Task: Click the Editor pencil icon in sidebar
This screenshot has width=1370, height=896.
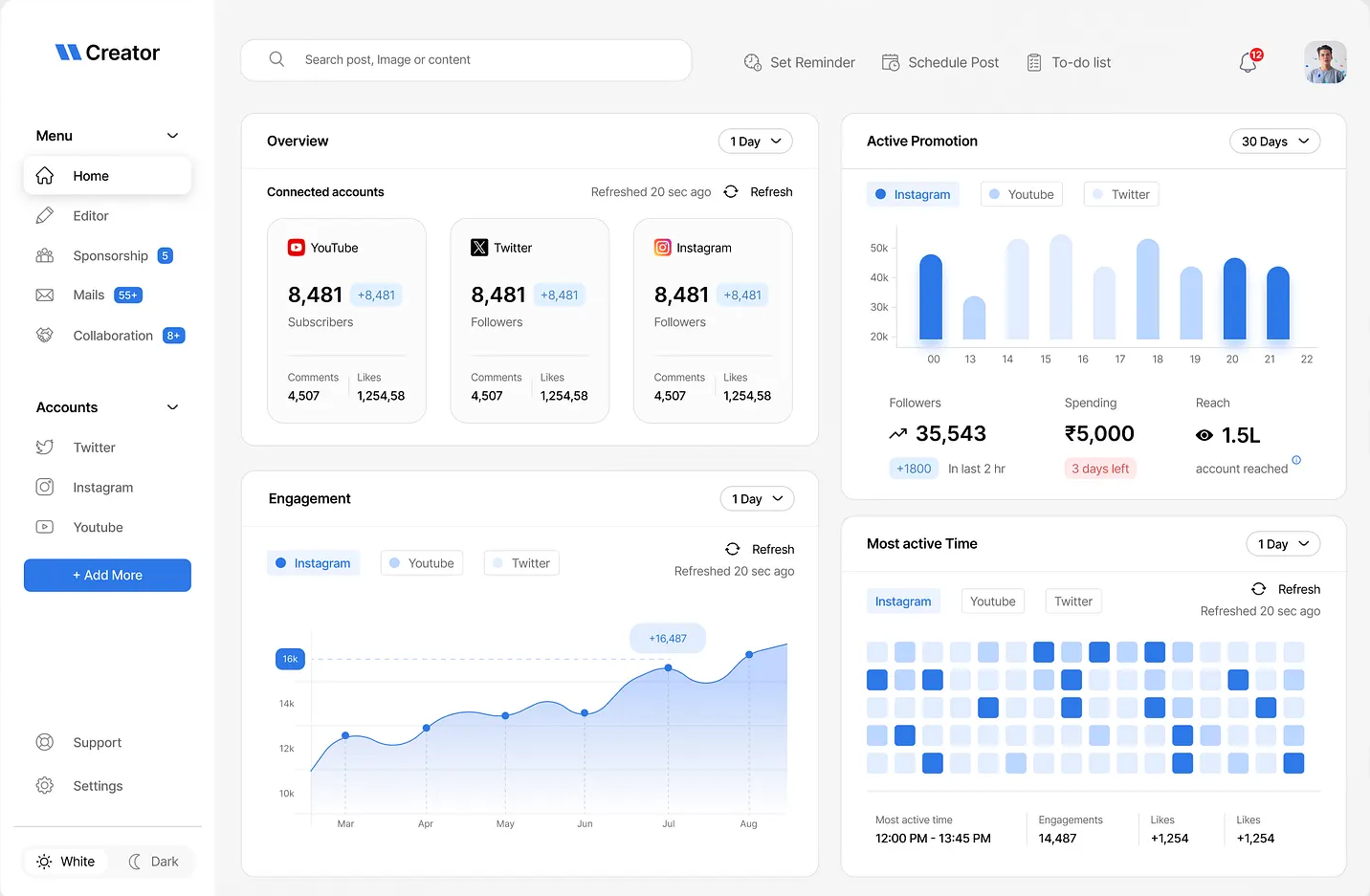Action: point(45,216)
